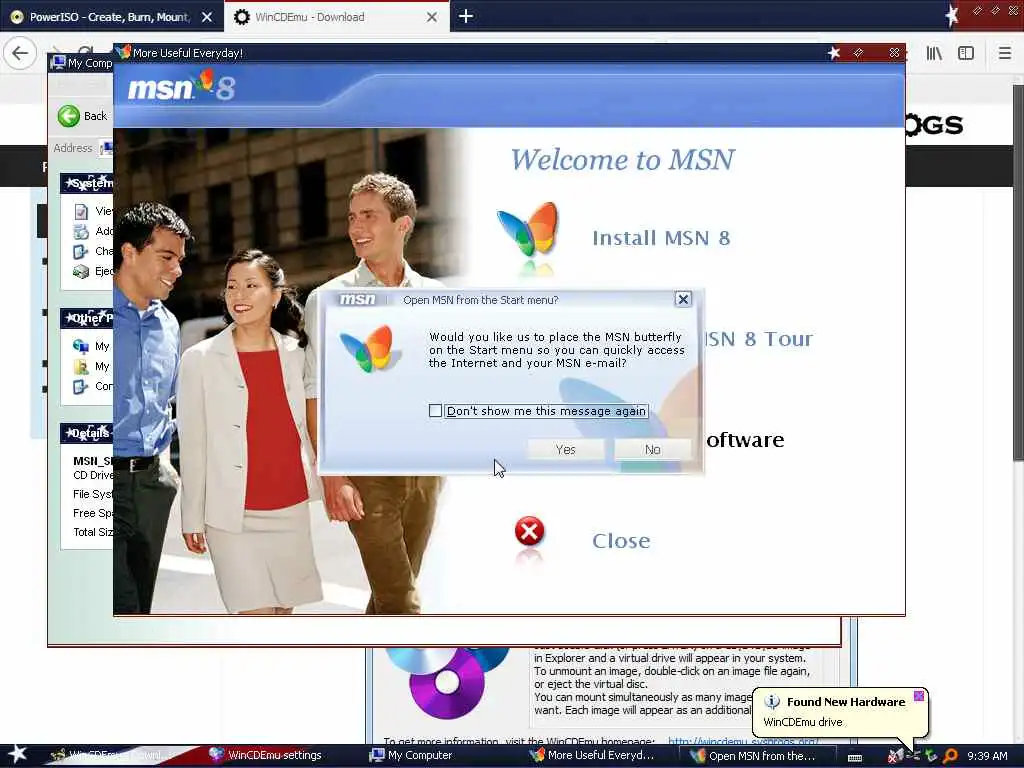Viewport: 1024px width, 768px height.
Task: Close the 'Open MSN from the Start menu?' dialog
Action: click(683, 299)
